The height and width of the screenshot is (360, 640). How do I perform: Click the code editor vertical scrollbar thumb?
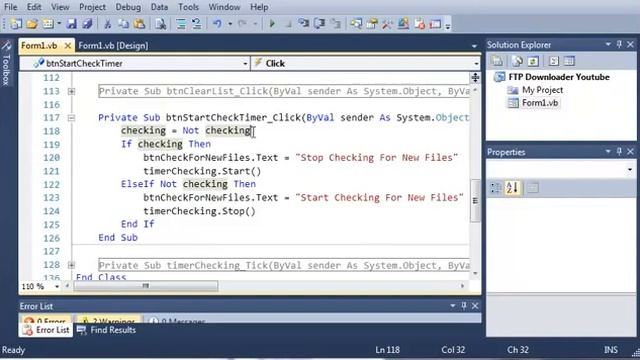pyautogui.click(x=475, y=201)
